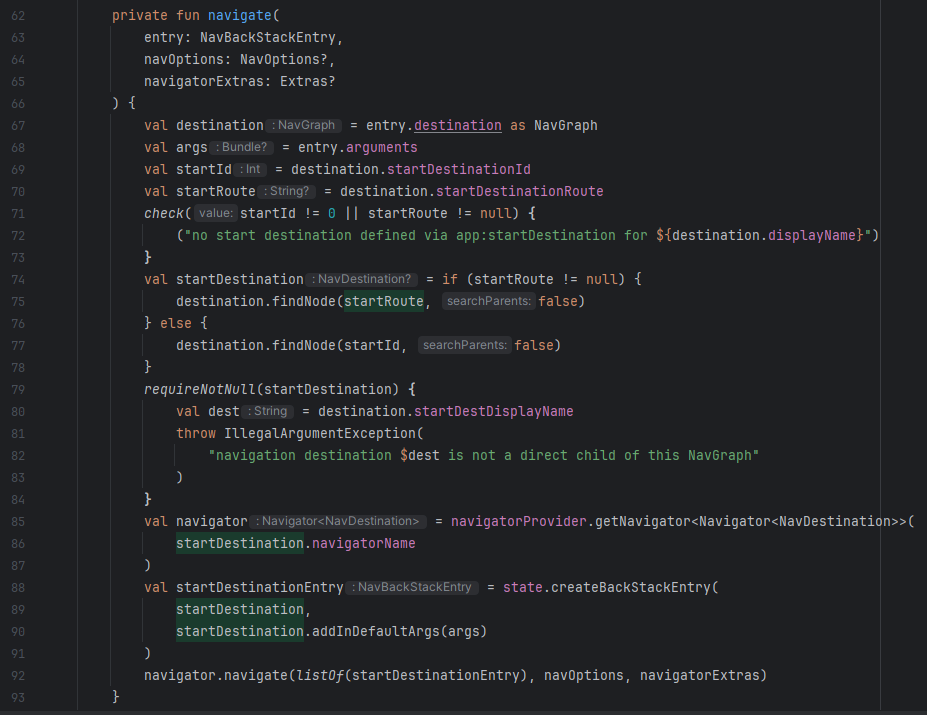Viewport: 927px width, 715px height.
Task: Click navigatorExtras argument on line 92
Action: [x=699, y=675]
